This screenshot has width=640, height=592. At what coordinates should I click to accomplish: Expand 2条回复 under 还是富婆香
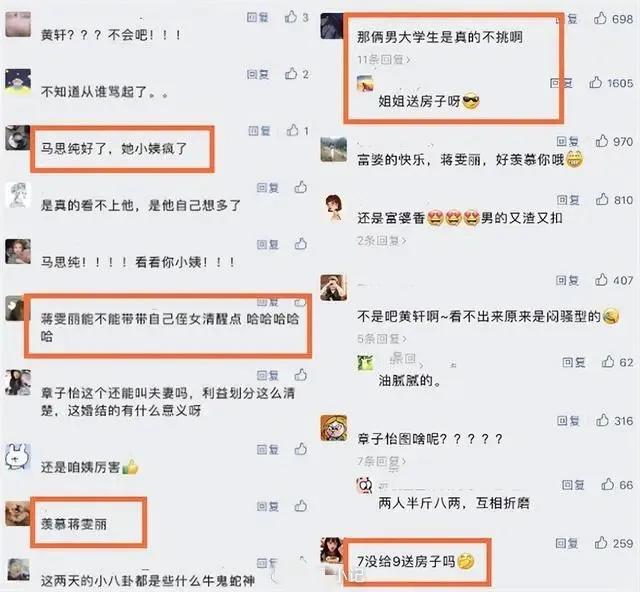pyautogui.click(x=382, y=241)
